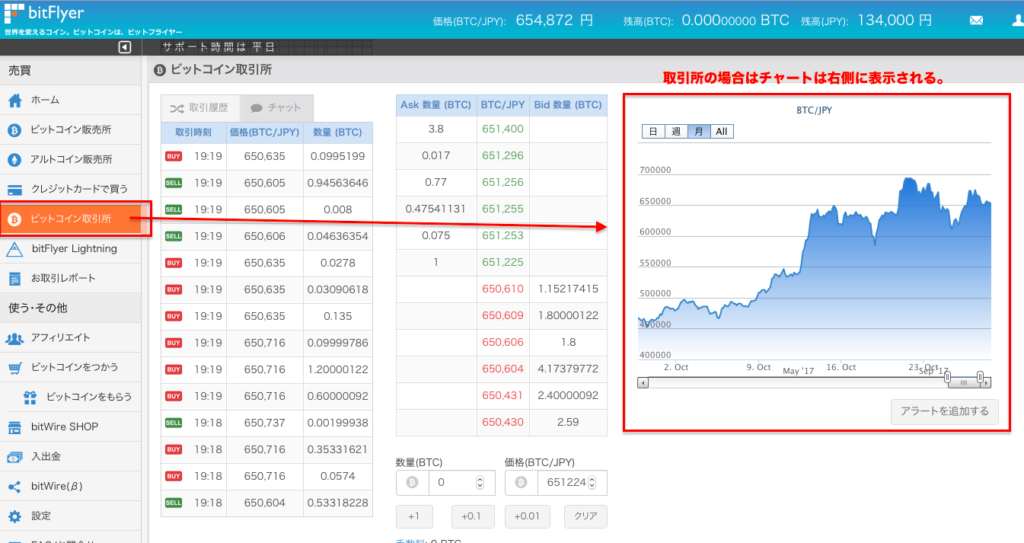Screen dimensions: 1024x543
Task: Click the SELL badge for 0.94563646
Action: tap(174, 183)
